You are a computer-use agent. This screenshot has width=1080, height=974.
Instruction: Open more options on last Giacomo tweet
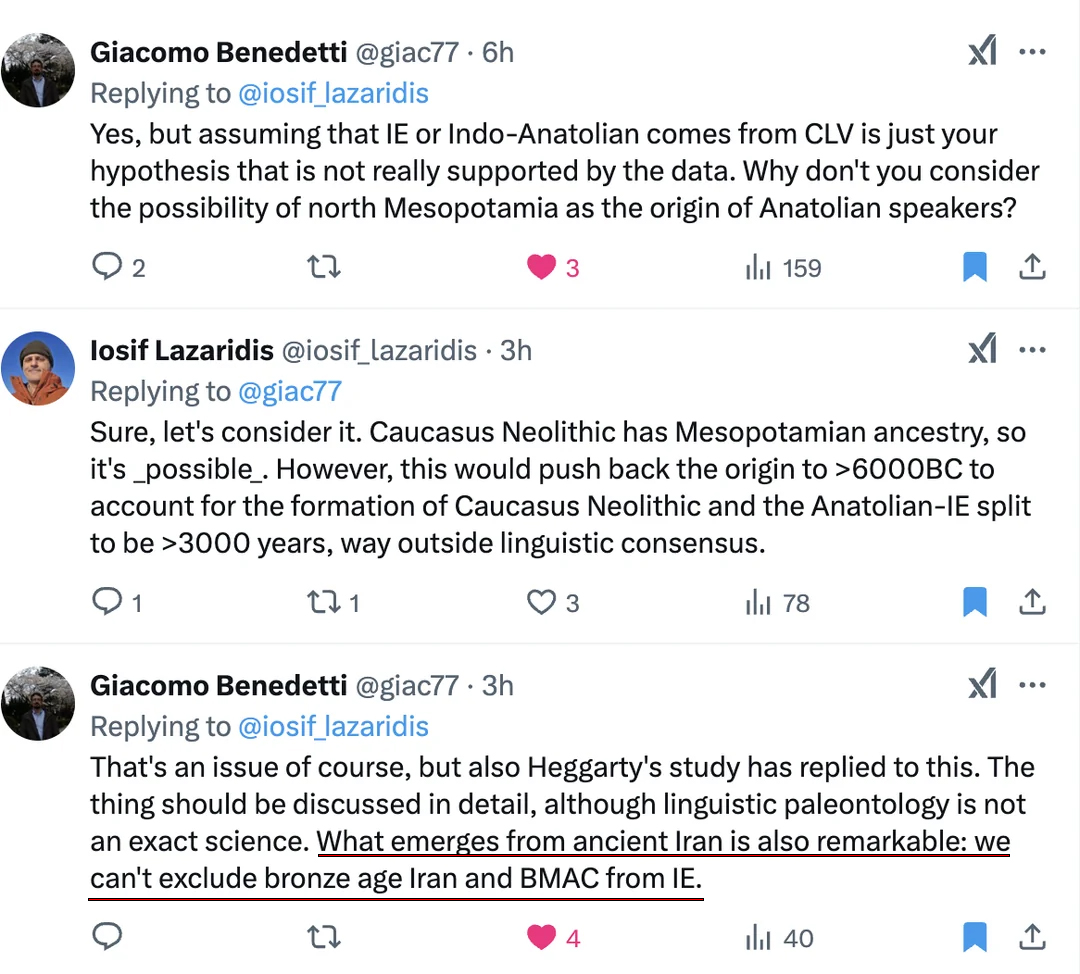coord(1032,685)
